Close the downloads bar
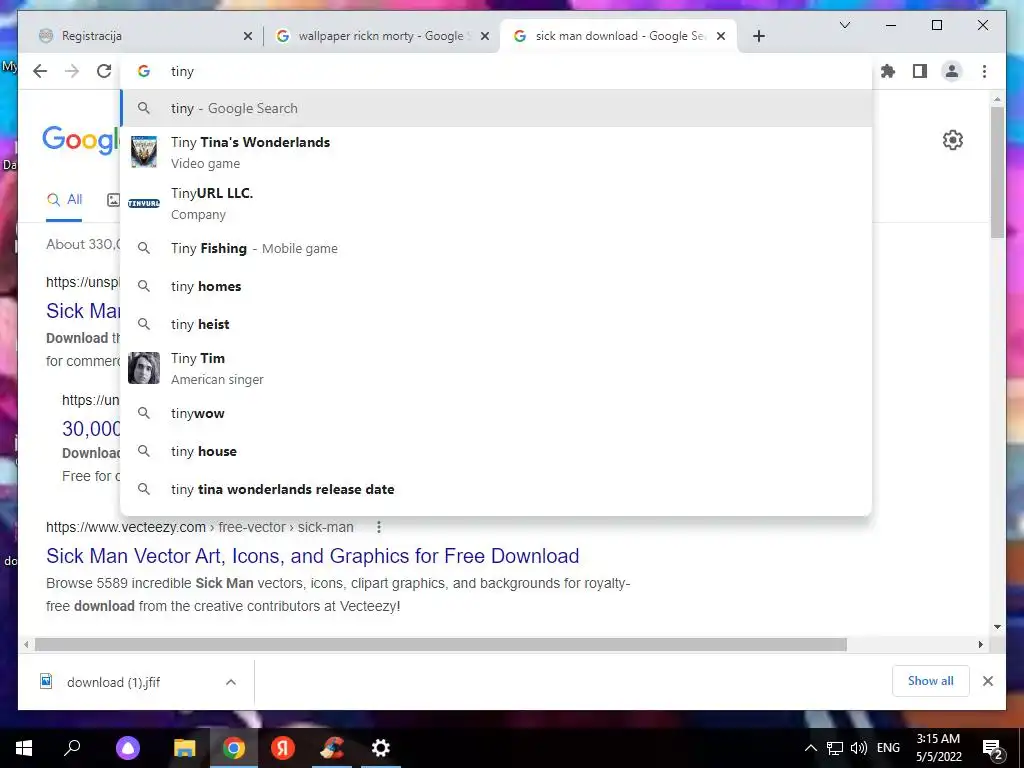This screenshot has width=1024, height=768. (988, 681)
